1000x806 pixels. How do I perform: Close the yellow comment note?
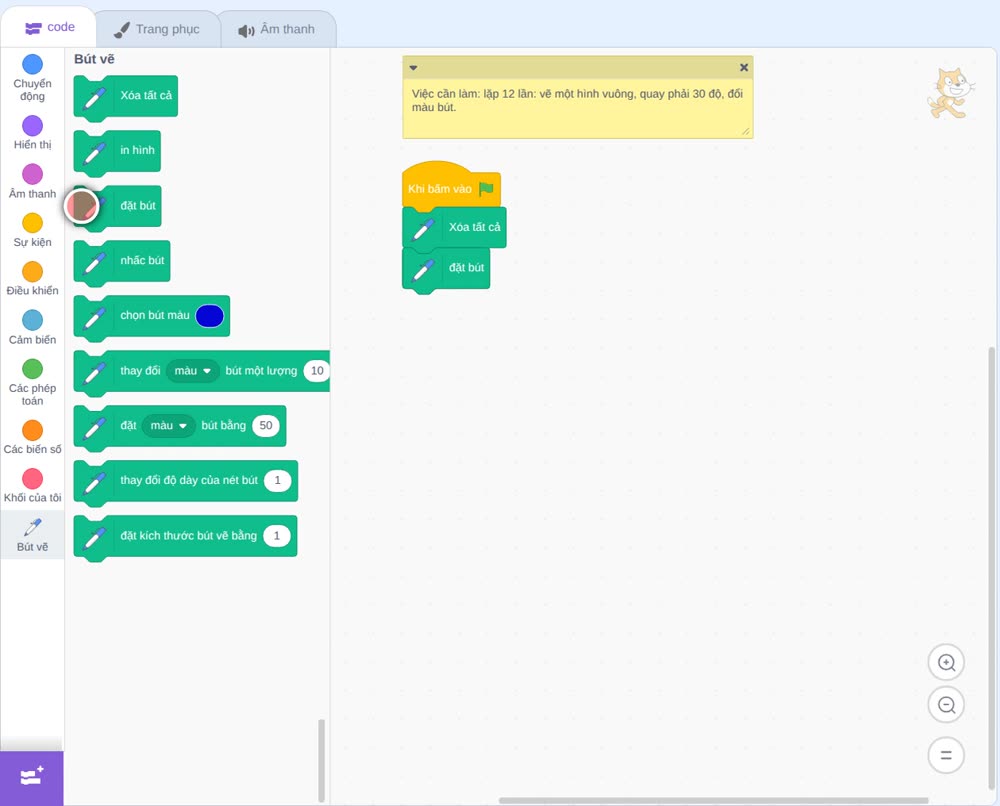(744, 68)
